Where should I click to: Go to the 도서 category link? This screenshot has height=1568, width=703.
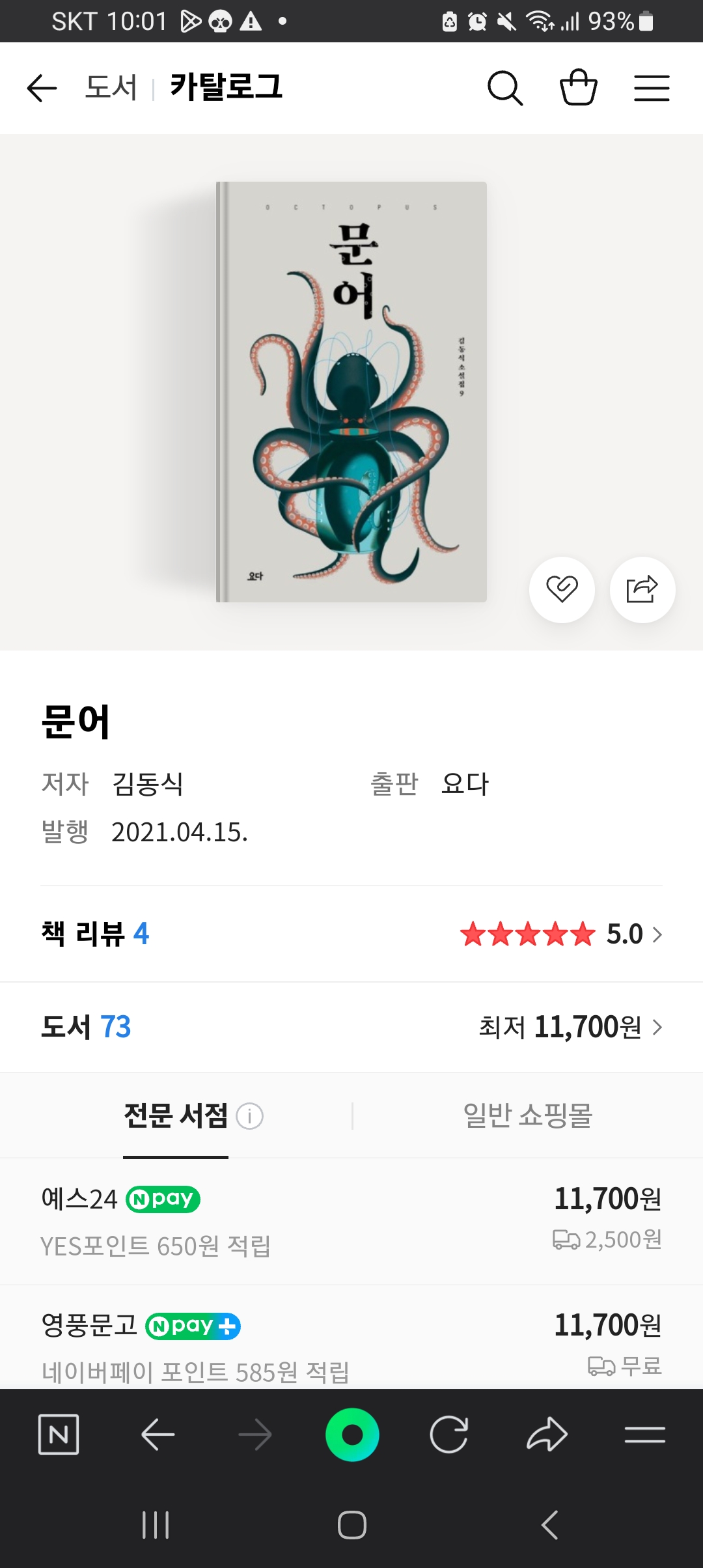(x=111, y=88)
